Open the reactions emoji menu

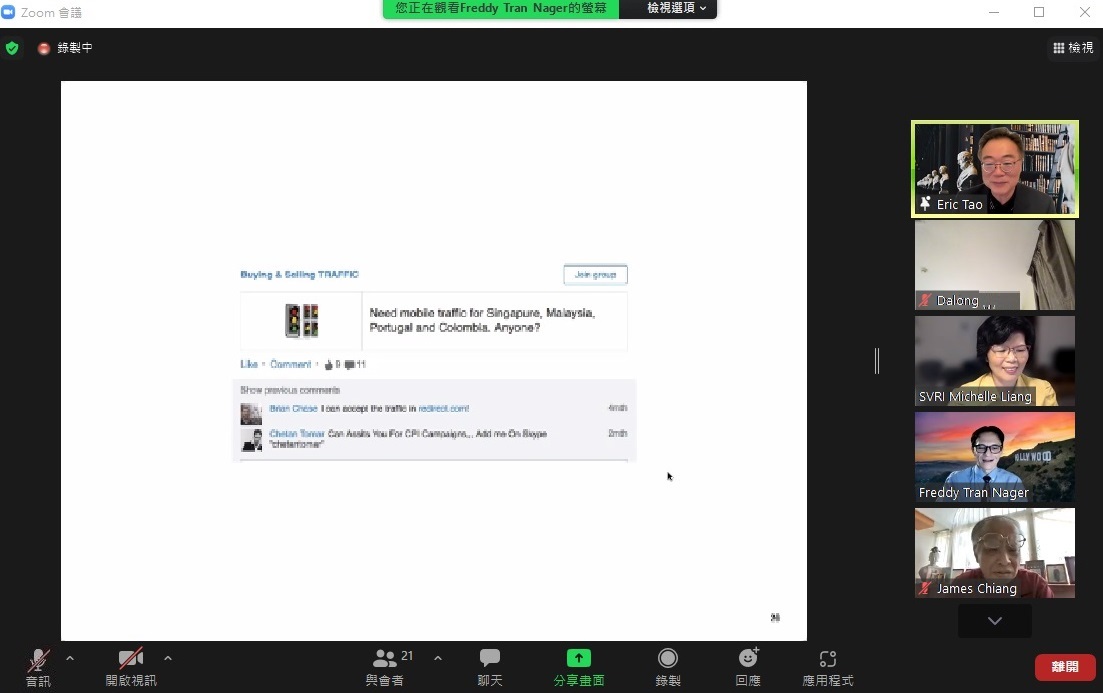[747, 658]
